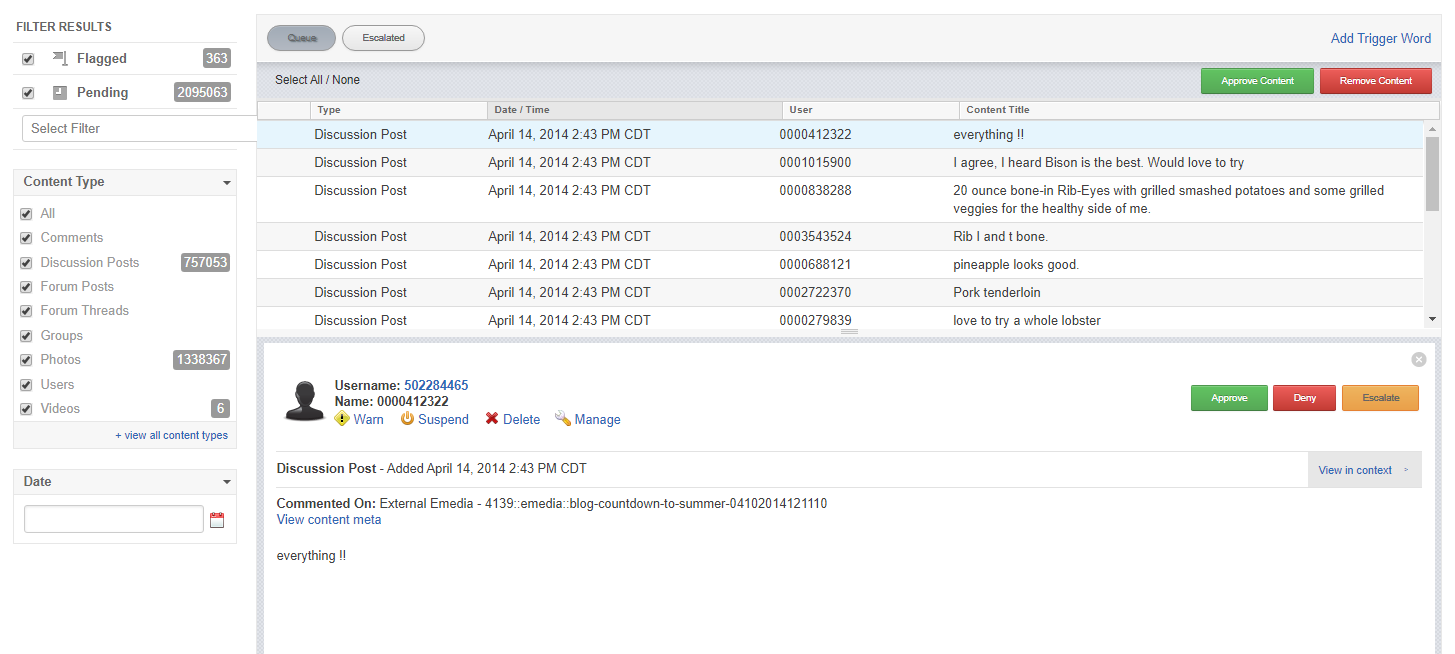Close the detail panel with X icon
Screen dimensions: 1455x654
(1418, 360)
